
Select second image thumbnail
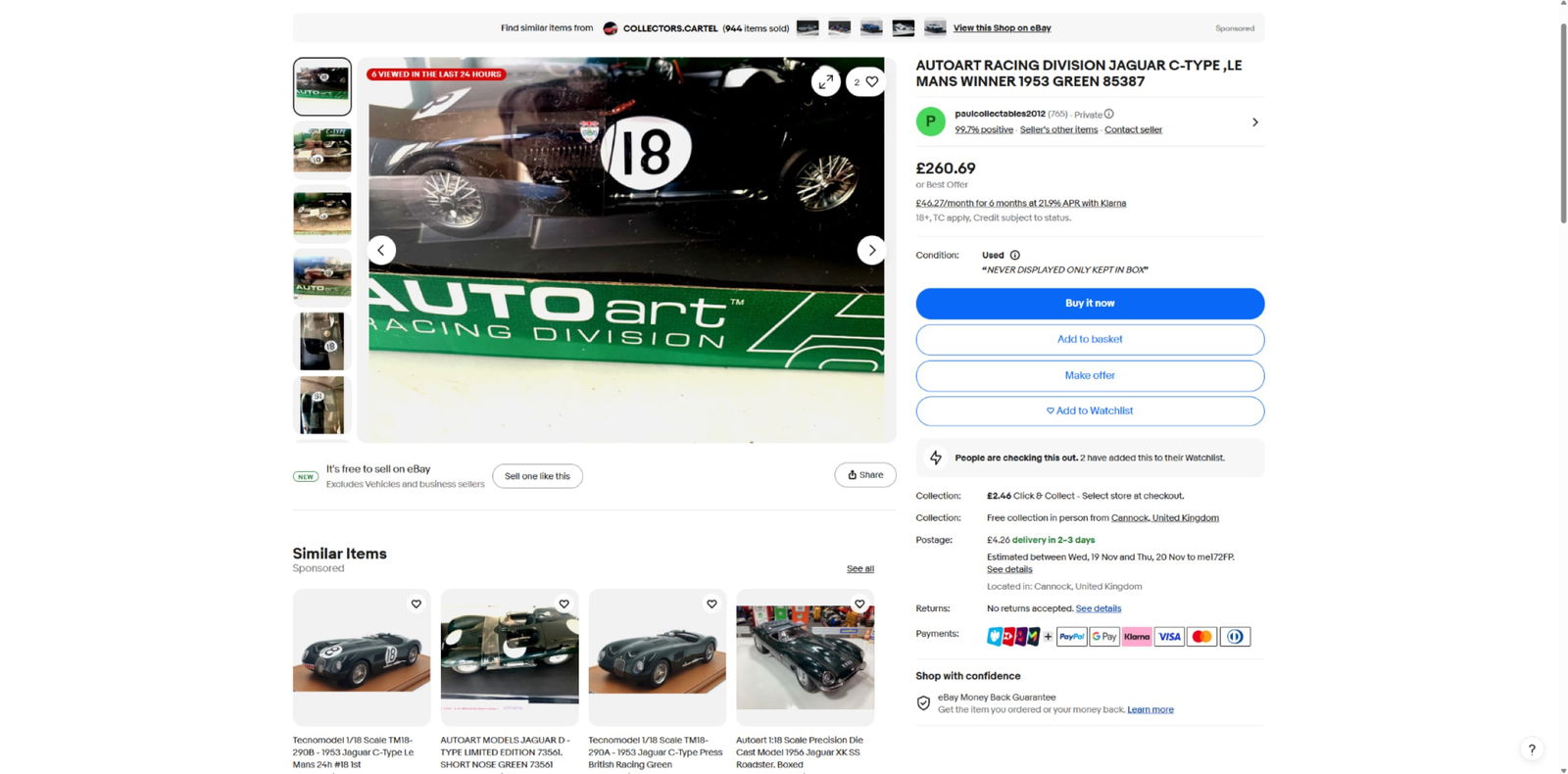pyautogui.click(x=322, y=150)
